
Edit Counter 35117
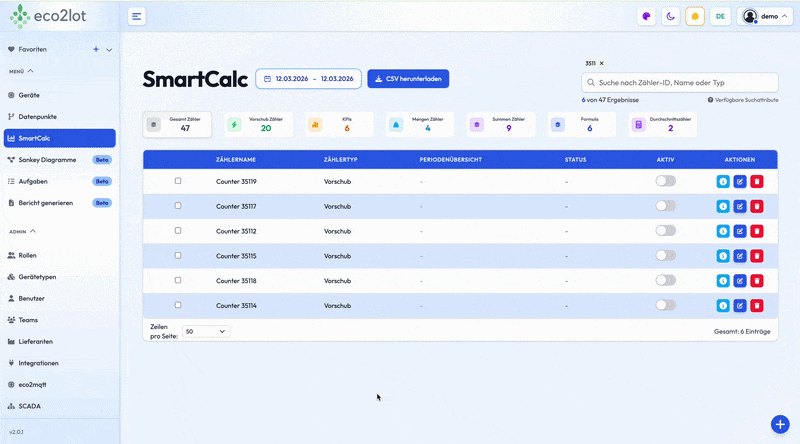(x=740, y=206)
